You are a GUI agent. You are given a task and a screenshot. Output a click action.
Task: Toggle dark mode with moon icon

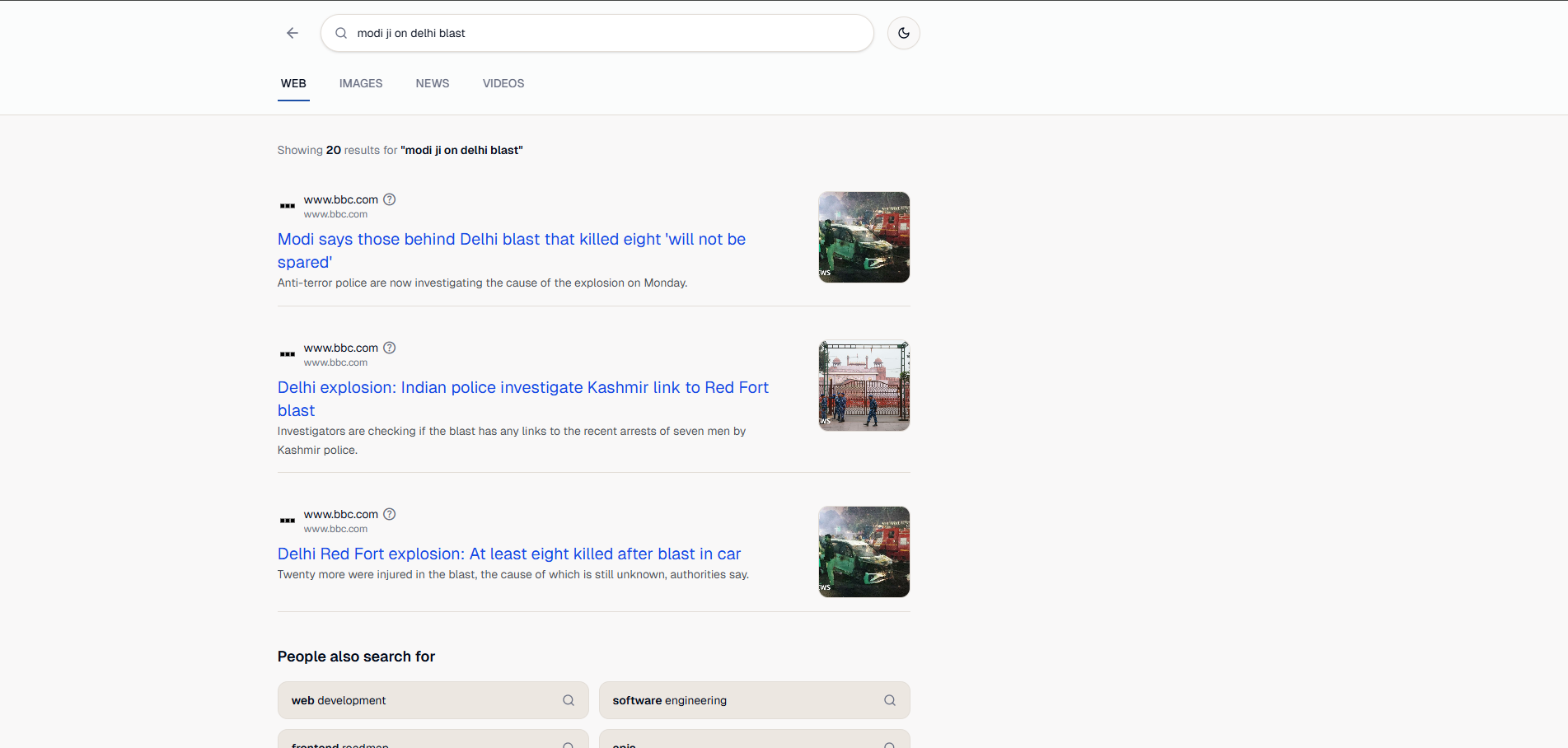click(x=904, y=33)
